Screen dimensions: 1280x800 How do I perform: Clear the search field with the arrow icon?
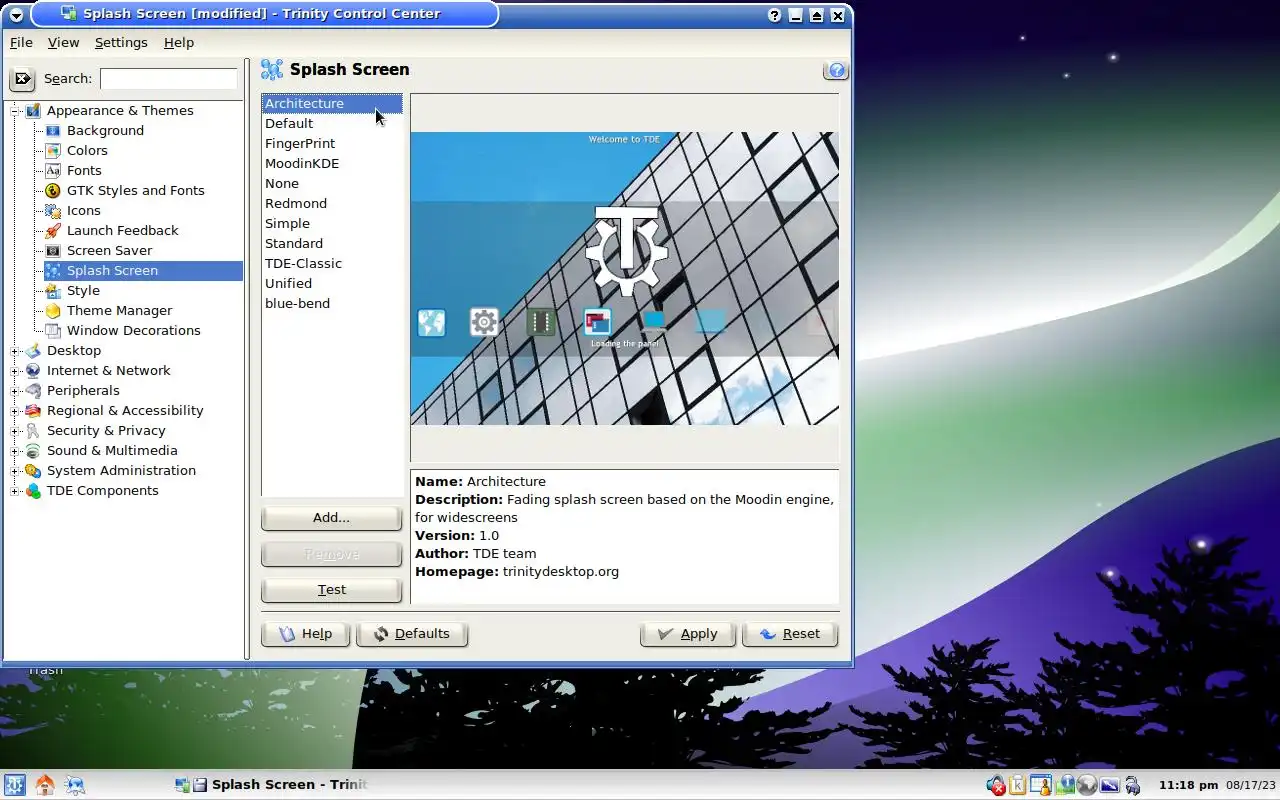pos(22,79)
